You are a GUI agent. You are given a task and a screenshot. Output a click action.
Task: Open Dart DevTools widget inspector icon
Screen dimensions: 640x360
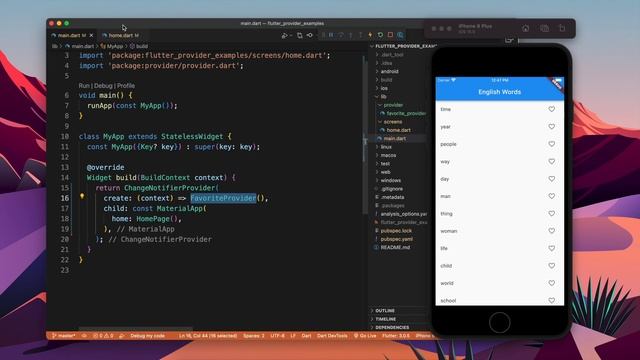(400, 35)
